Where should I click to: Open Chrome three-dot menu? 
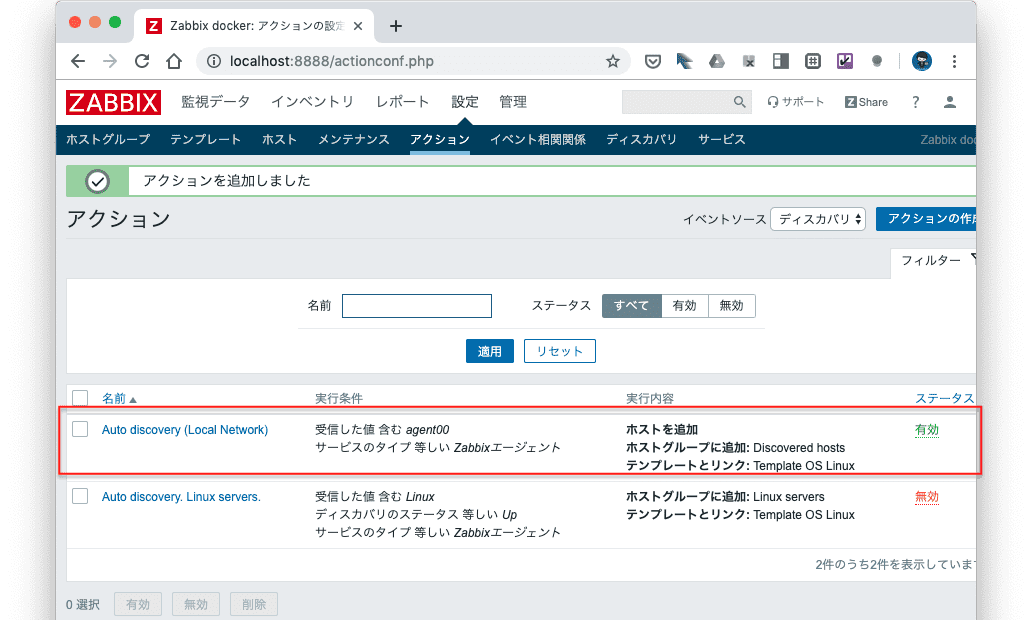(x=954, y=61)
